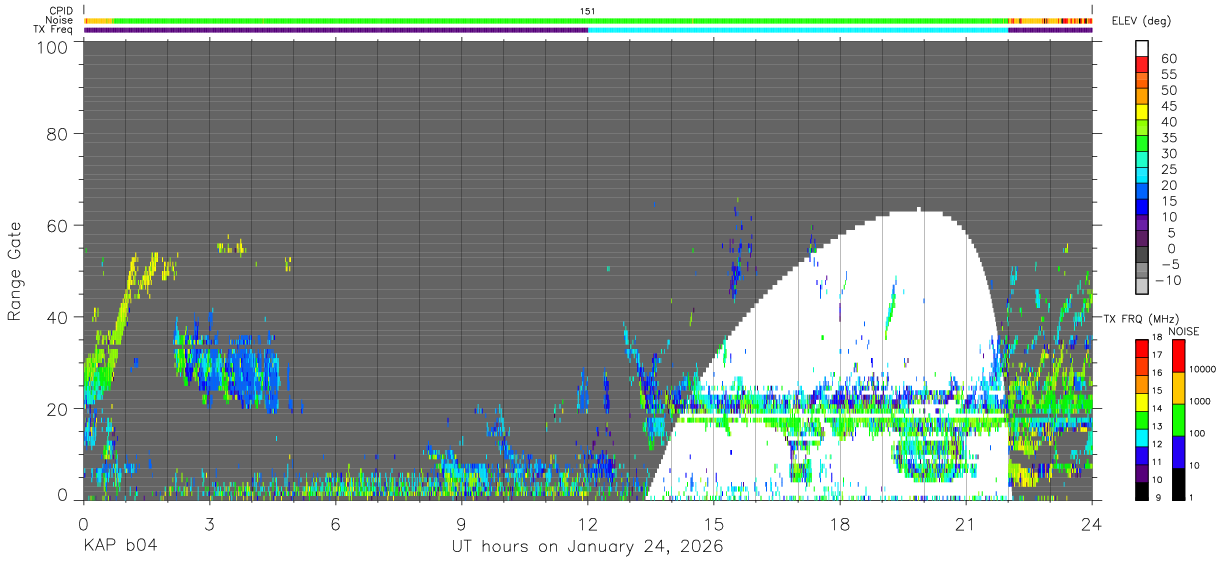
Task: Click the '45' label on ELEV colorbar
Action: (1168, 106)
